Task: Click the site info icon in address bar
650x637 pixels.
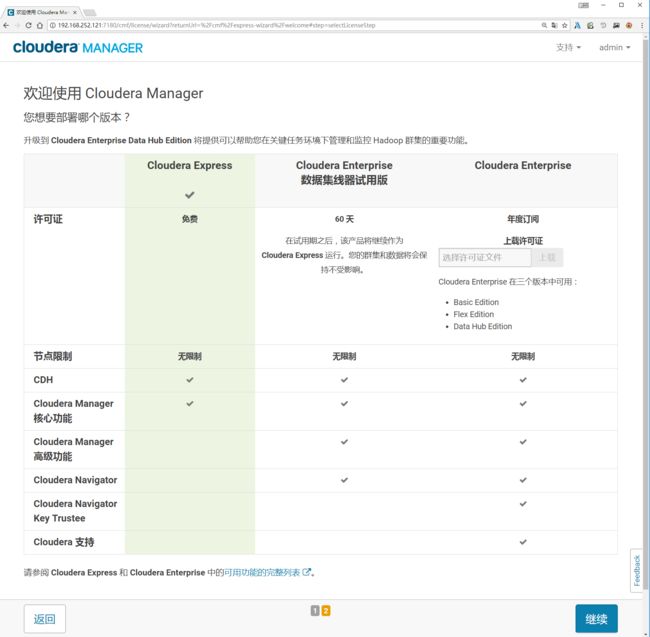Action: (53, 25)
